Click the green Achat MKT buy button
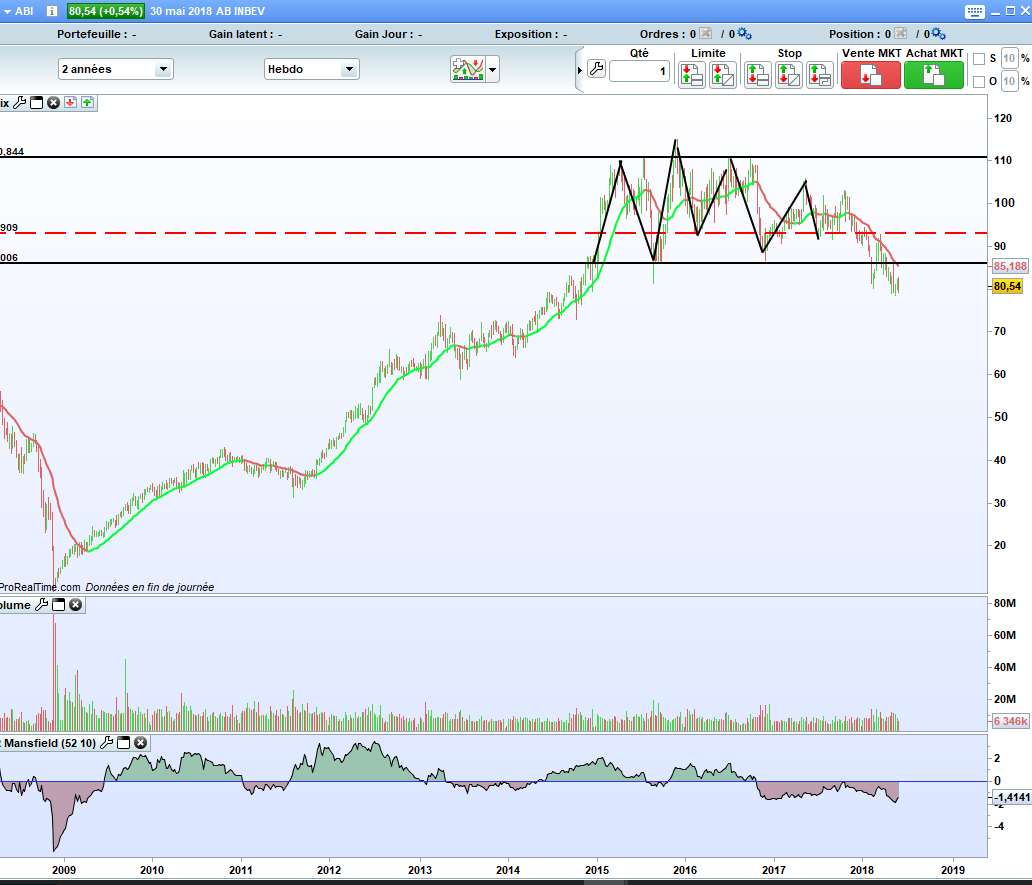 click(934, 75)
